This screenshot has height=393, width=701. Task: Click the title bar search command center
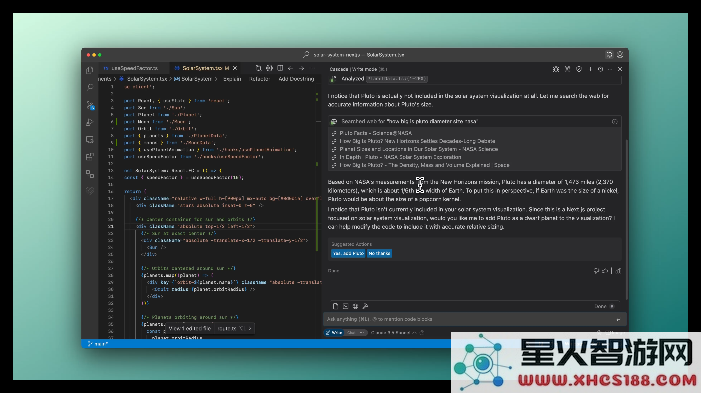[353, 55]
